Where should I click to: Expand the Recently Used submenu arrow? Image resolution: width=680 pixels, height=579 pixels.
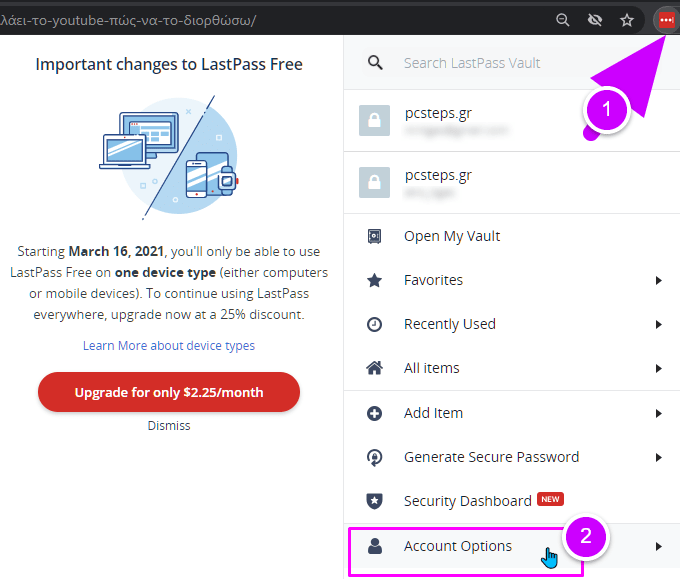click(659, 324)
